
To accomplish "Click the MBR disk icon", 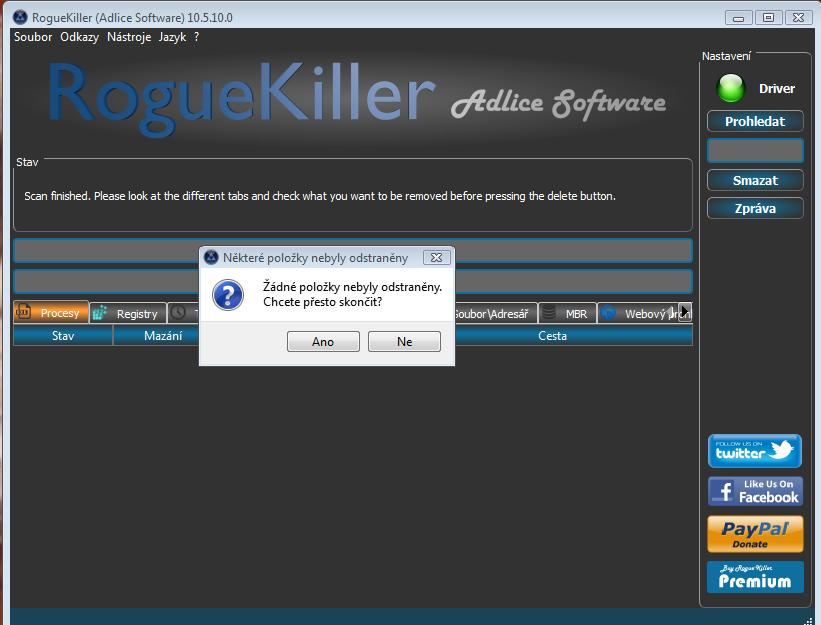I will tap(549, 313).
